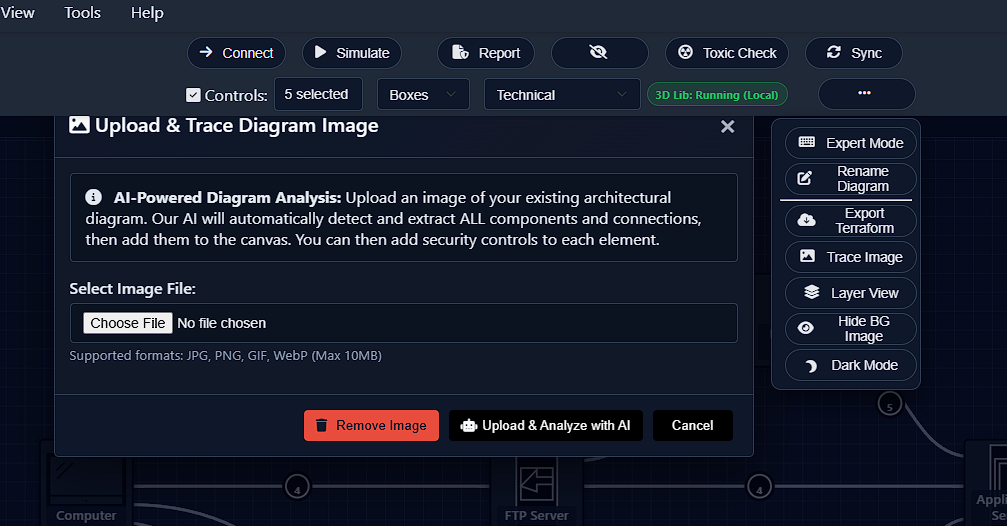Toggle Dark Mode
This screenshot has height=526, width=1007.
coord(850,365)
